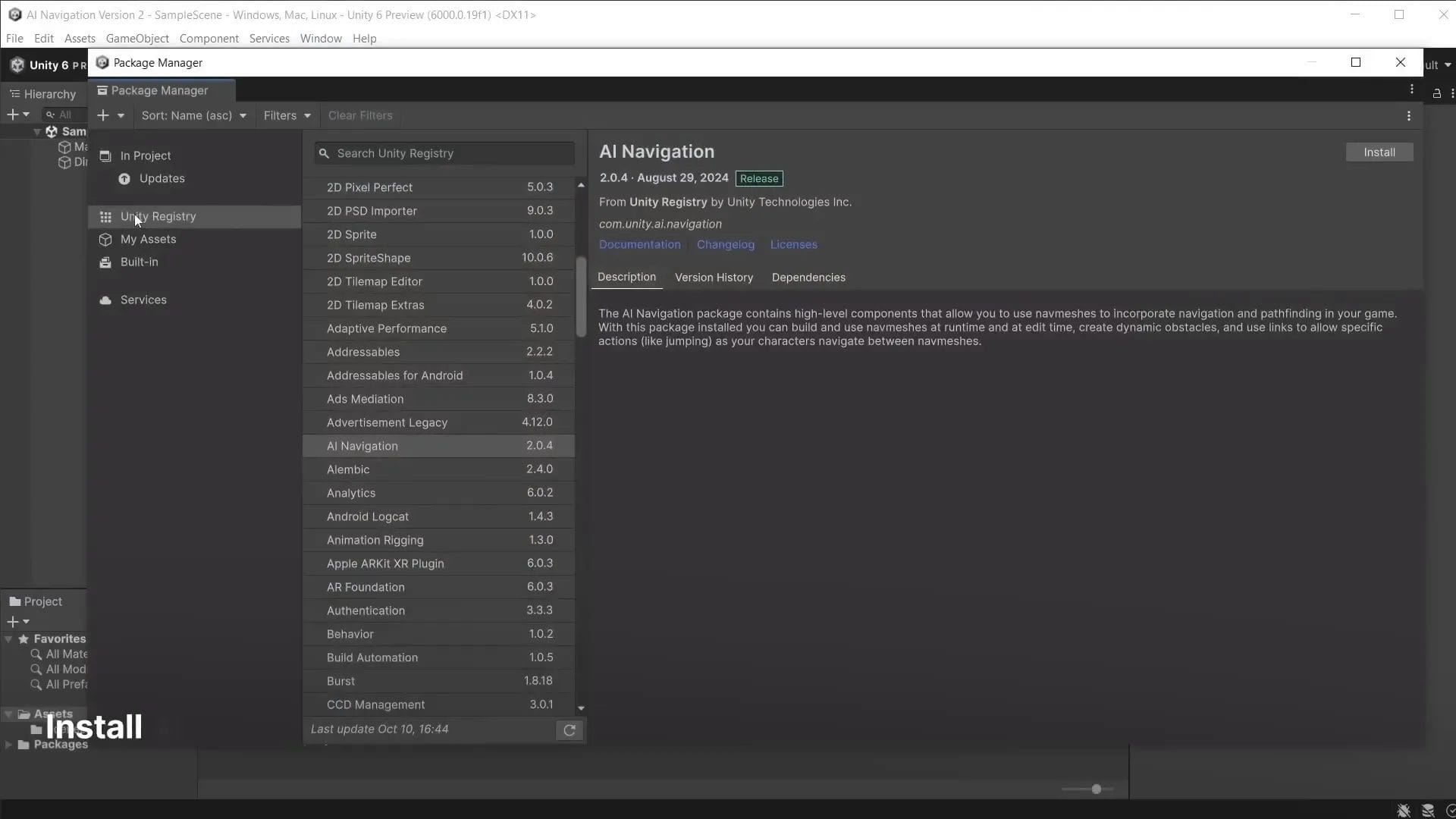Open the Package Manager overflow menu
1456x819 pixels.
pos(1409,115)
